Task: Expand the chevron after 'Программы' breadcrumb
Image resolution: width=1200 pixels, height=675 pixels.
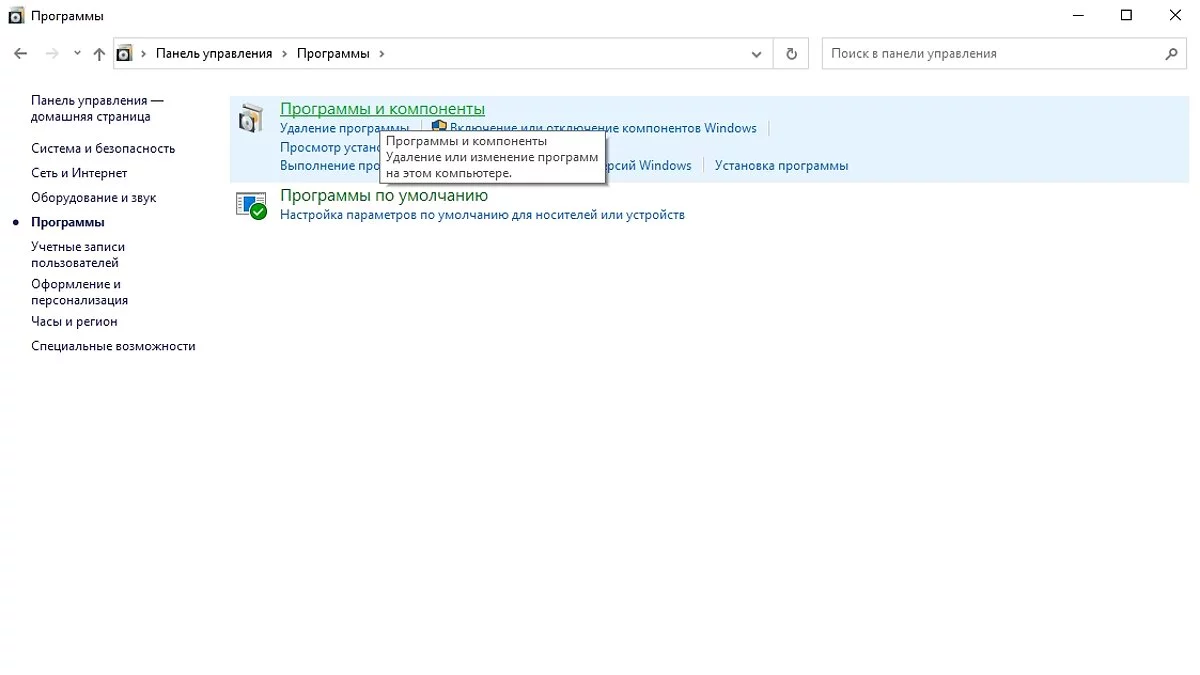Action: [x=382, y=54]
